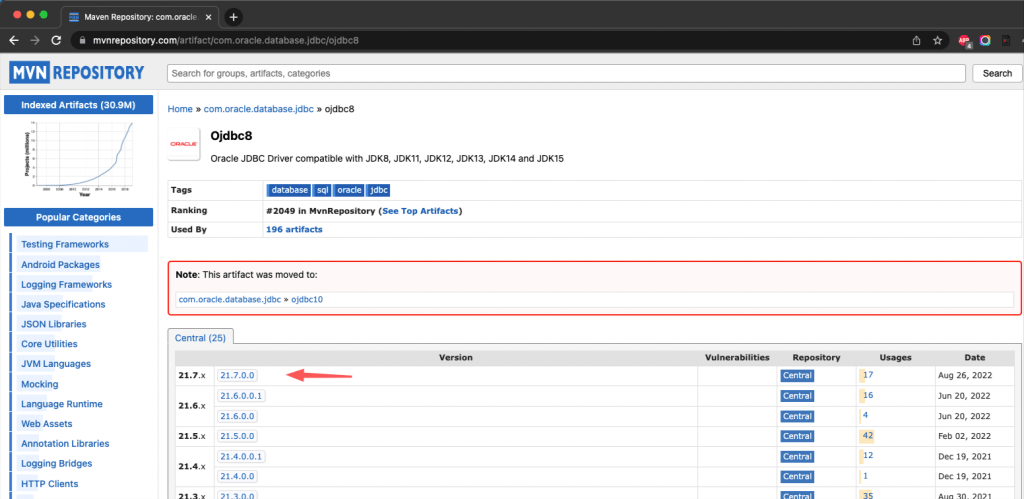Screen dimensions: 1024x499
Task: Open HTTP Clients category
Action: pos(50,484)
